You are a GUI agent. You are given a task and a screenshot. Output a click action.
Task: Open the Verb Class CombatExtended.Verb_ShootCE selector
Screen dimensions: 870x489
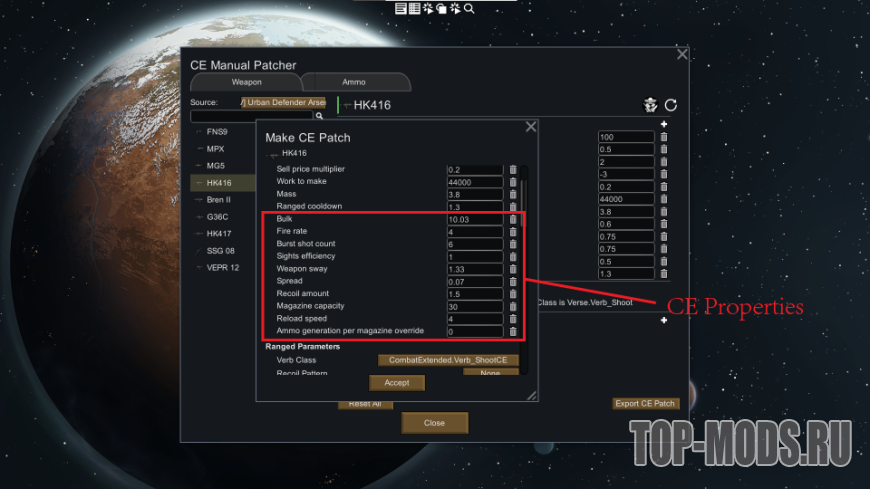(x=448, y=360)
